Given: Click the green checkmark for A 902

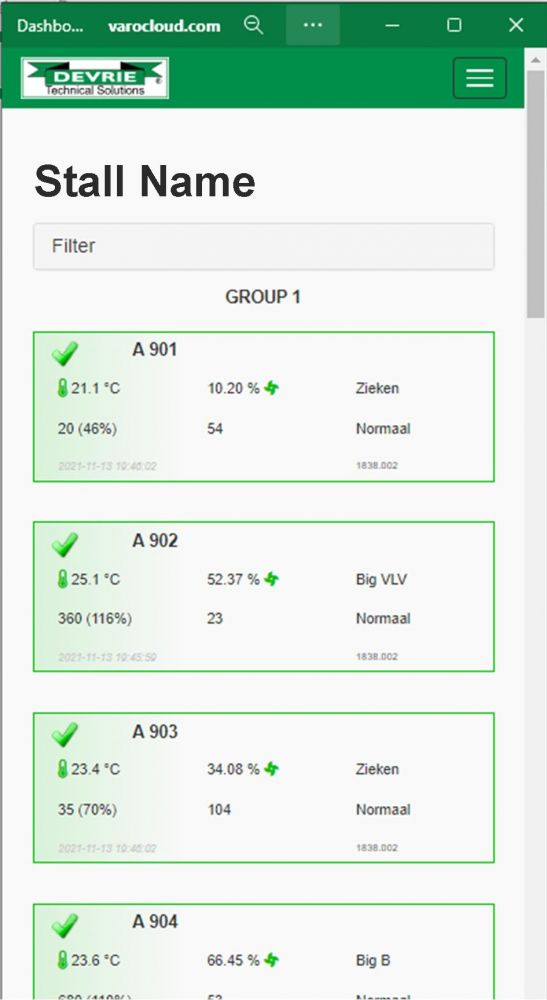Looking at the screenshot, I should coord(64,545).
